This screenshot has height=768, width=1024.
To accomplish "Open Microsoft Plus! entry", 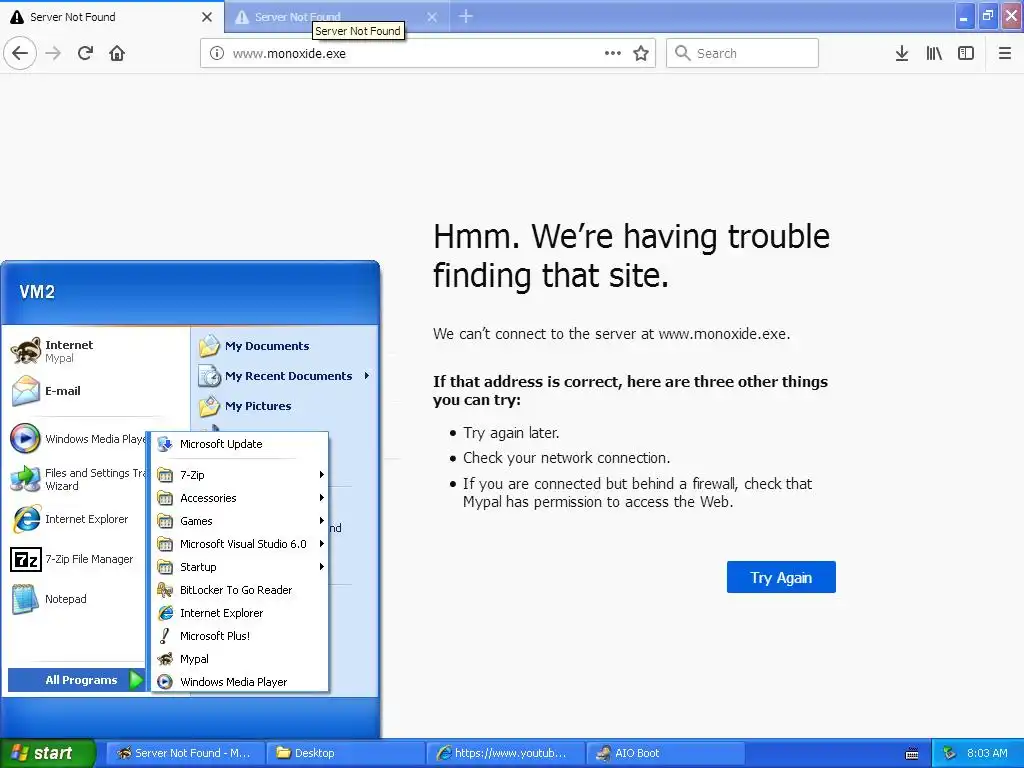I will (x=240, y=636).
